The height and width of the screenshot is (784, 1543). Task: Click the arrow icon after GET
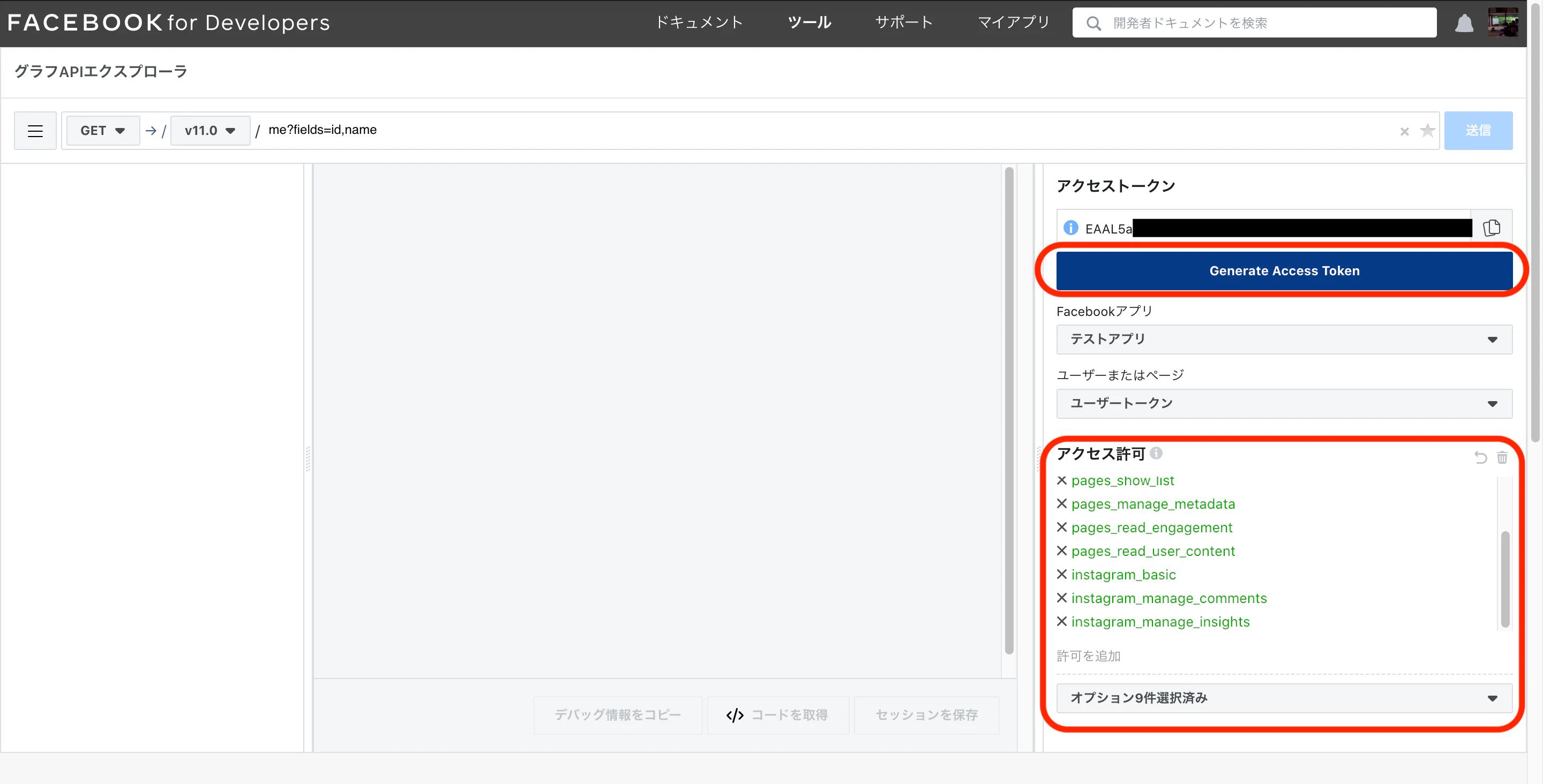click(x=151, y=130)
